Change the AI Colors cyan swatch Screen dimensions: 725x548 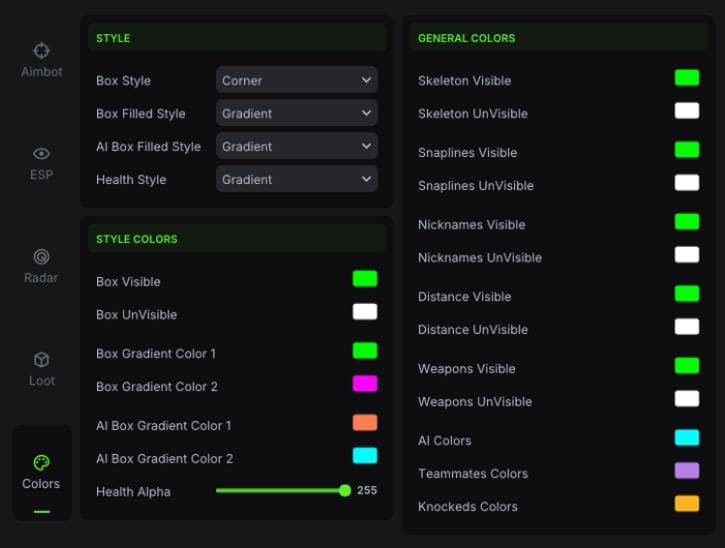(x=687, y=438)
